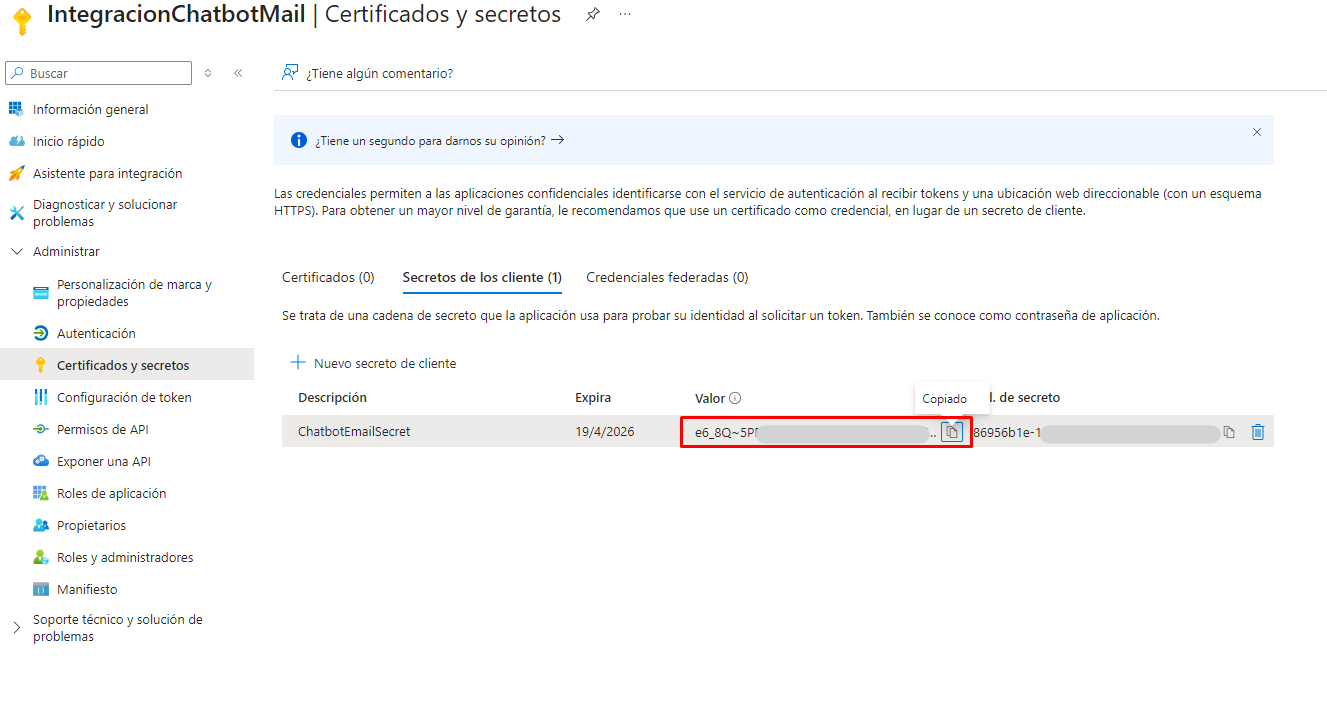Collapse the sidebar with double chevron
Screen dimensions: 1327x701
point(238,73)
